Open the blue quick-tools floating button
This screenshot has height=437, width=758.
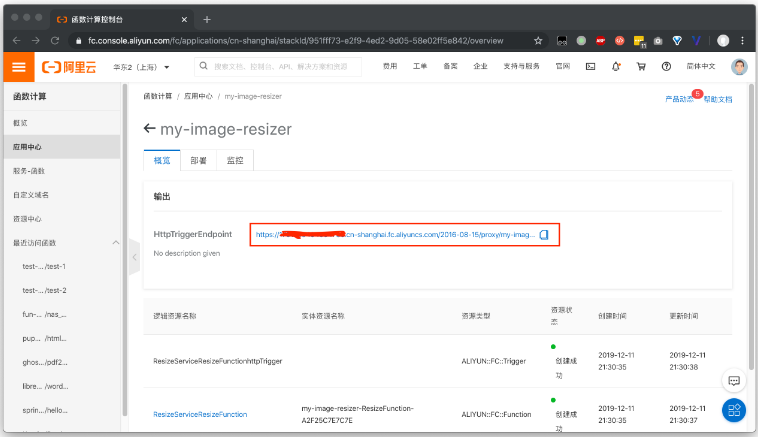click(x=734, y=410)
